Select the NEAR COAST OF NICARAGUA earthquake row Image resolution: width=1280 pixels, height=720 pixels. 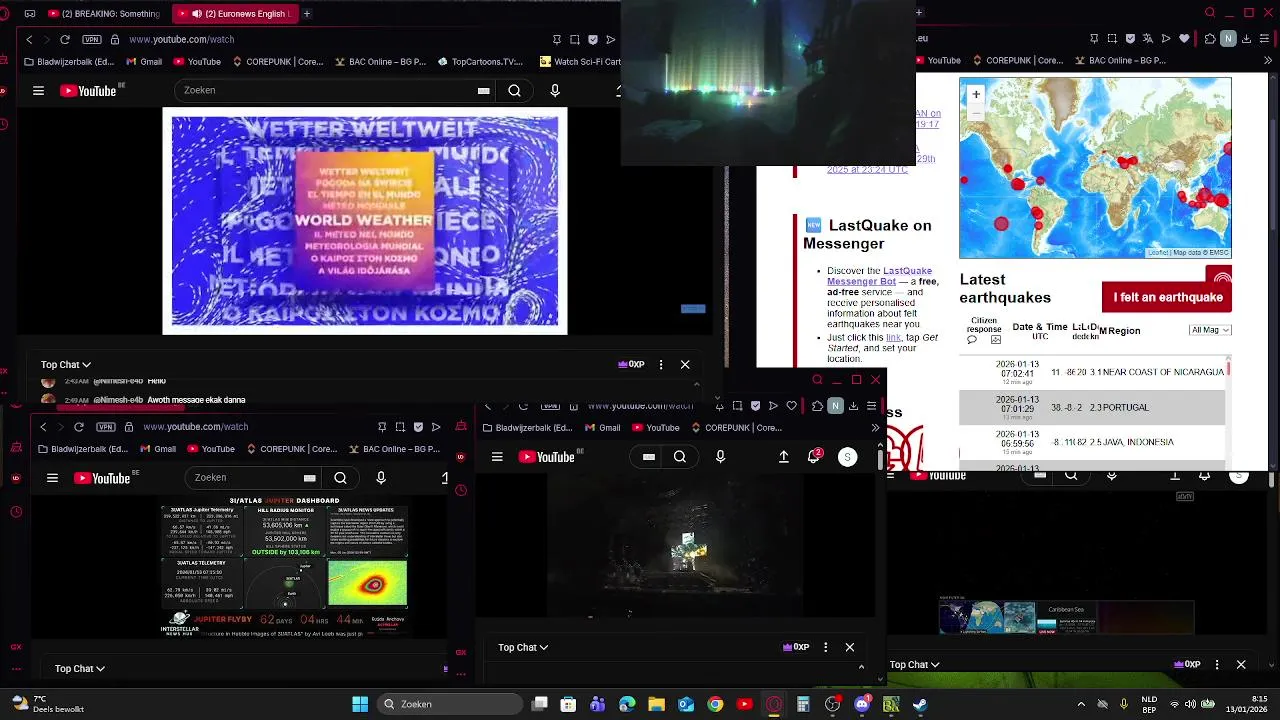[1092, 371]
